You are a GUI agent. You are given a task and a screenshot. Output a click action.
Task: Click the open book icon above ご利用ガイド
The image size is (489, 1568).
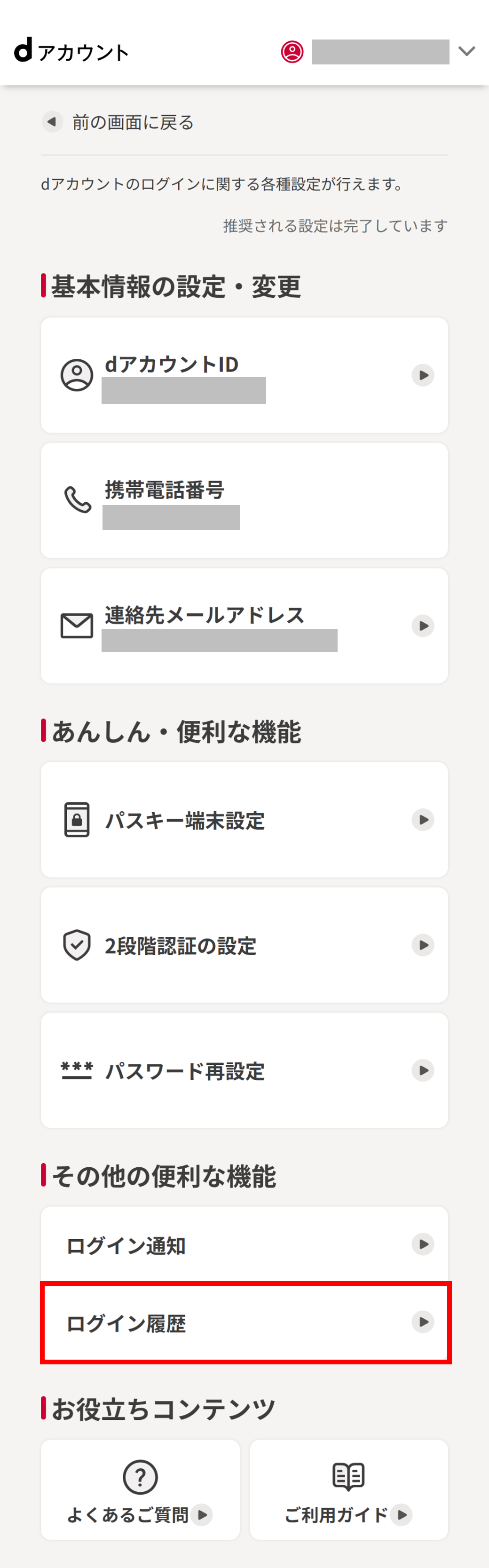click(347, 1475)
